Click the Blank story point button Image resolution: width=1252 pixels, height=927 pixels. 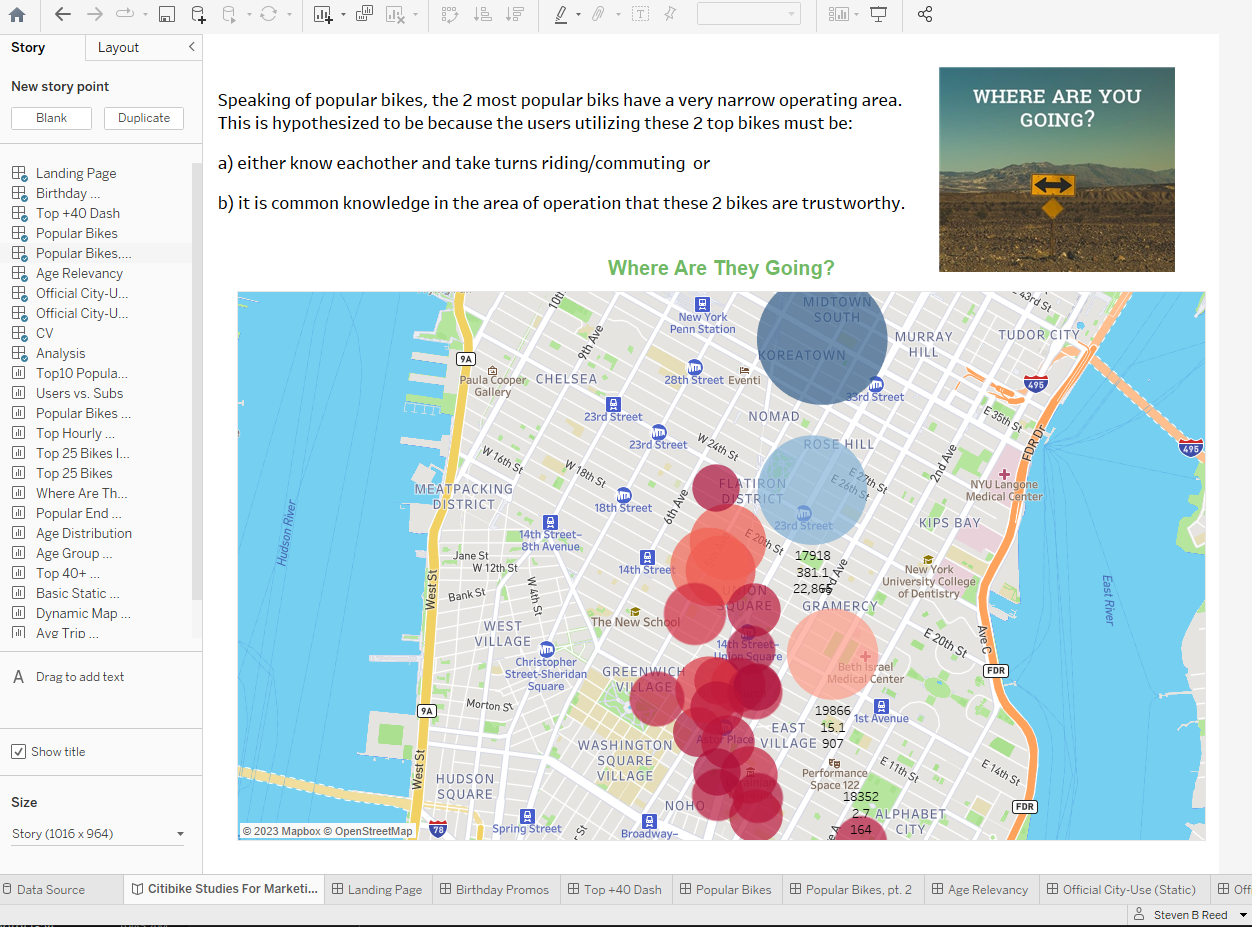[51, 117]
